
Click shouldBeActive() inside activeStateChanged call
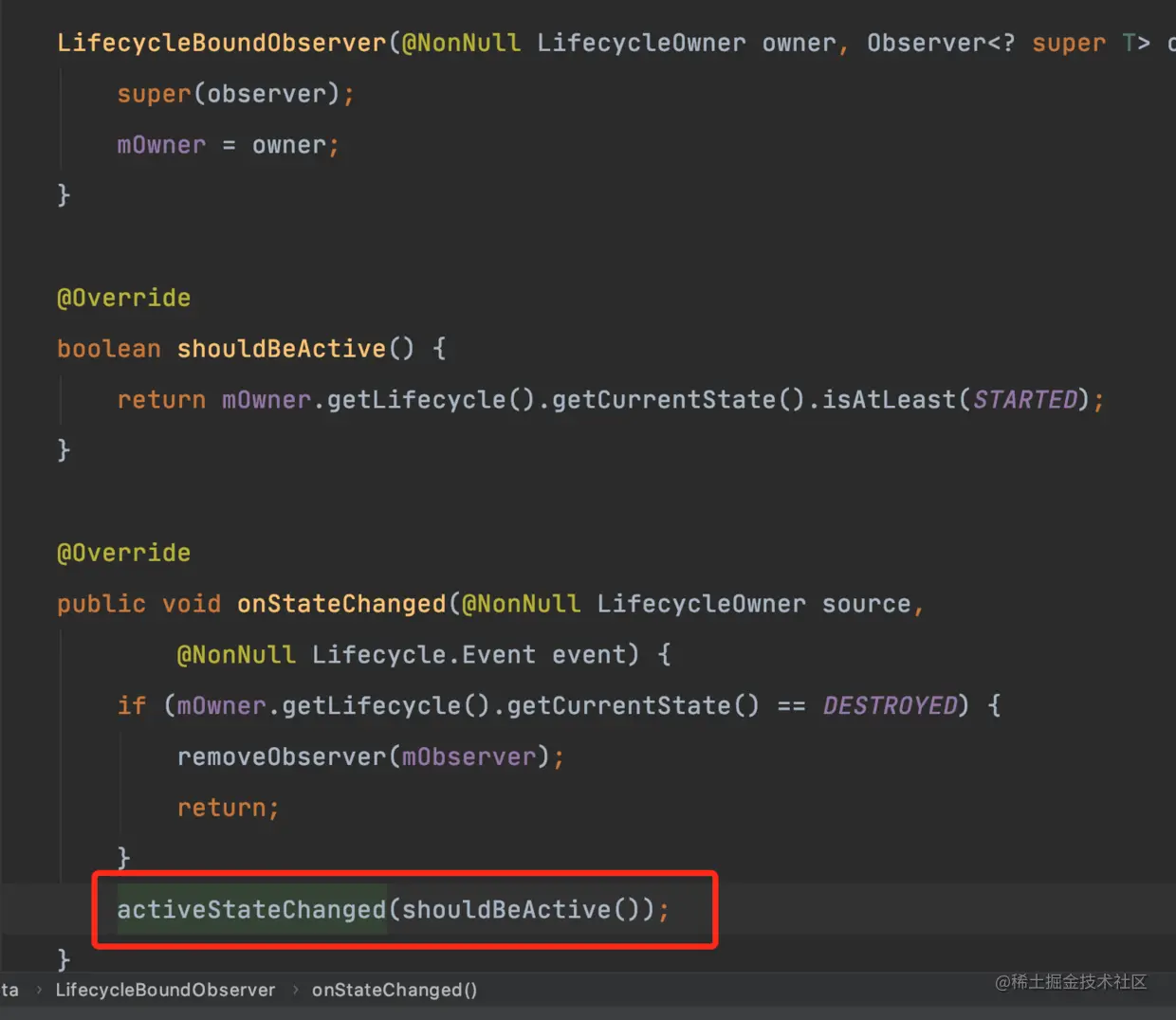click(521, 909)
